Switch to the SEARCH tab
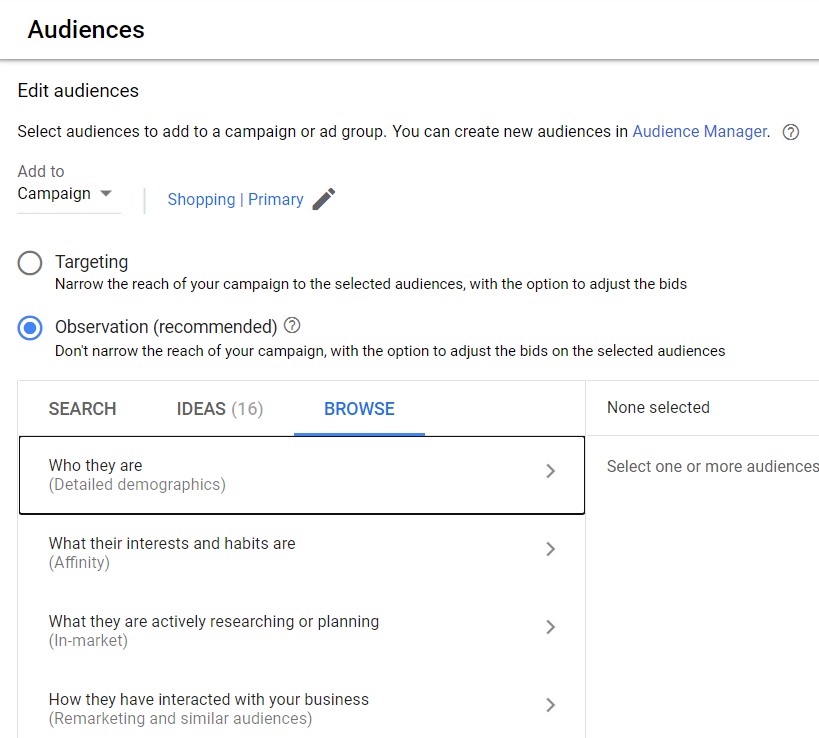This screenshot has height=738, width=819. [x=82, y=408]
